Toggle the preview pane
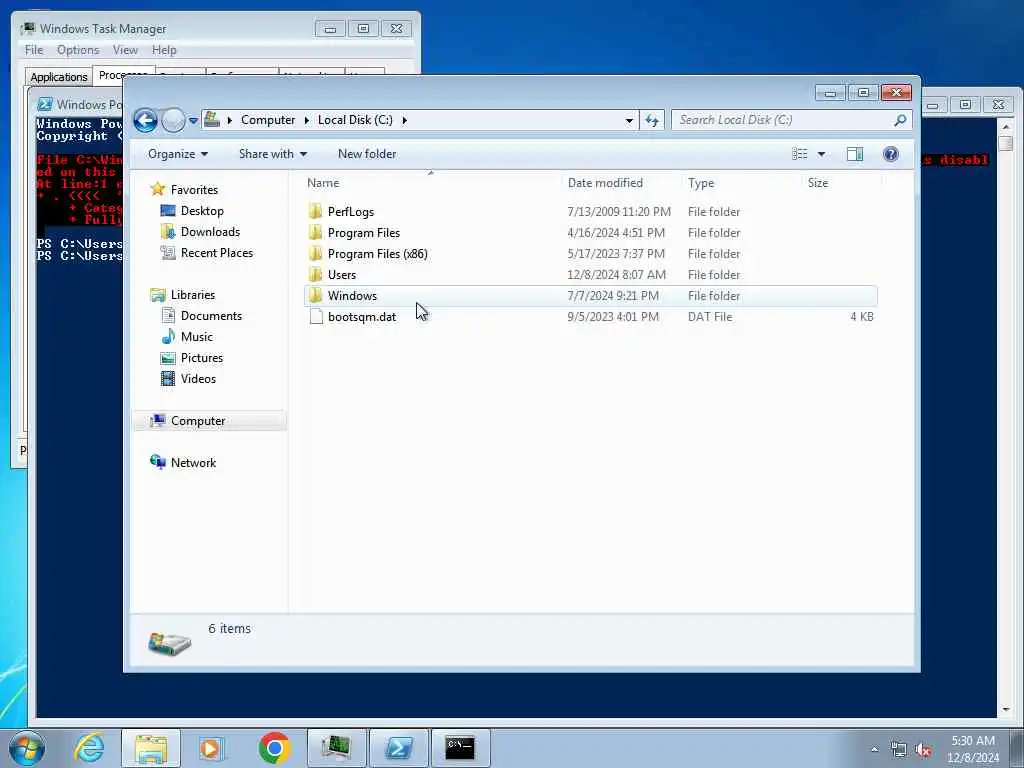This screenshot has width=1024, height=768. [855, 154]
